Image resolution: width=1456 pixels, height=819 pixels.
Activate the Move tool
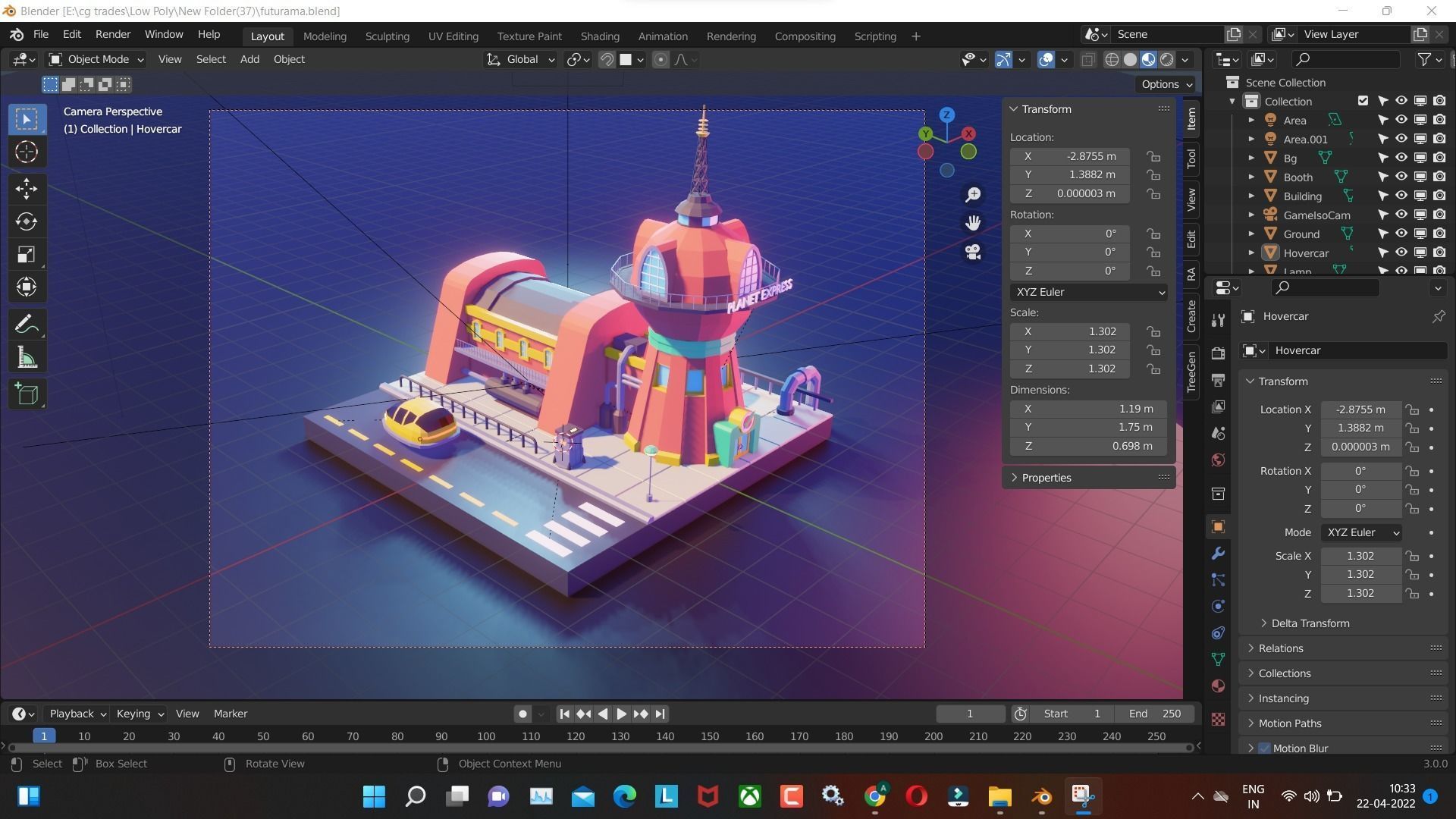27,189
